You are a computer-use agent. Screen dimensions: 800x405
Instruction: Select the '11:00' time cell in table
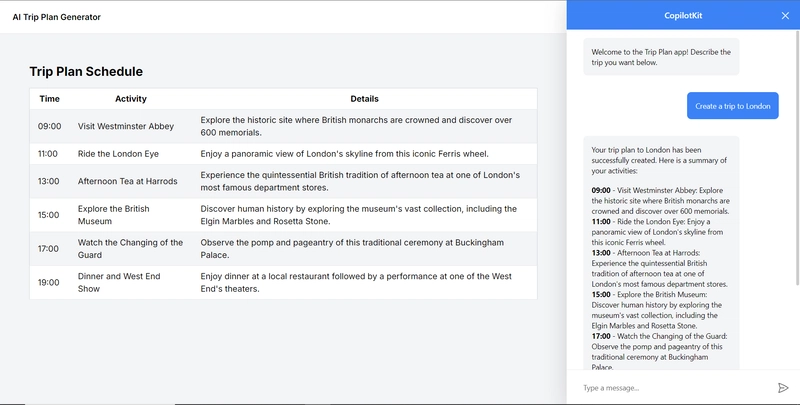pyautogui.click(x=48, y=154)
